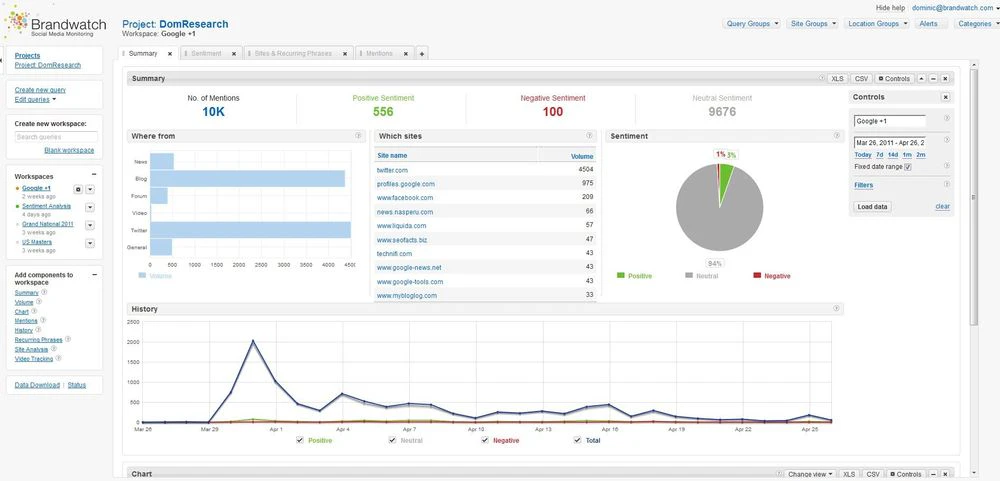
Task: Open help icon next to Summary component link
Action: [x=44, y=292]
